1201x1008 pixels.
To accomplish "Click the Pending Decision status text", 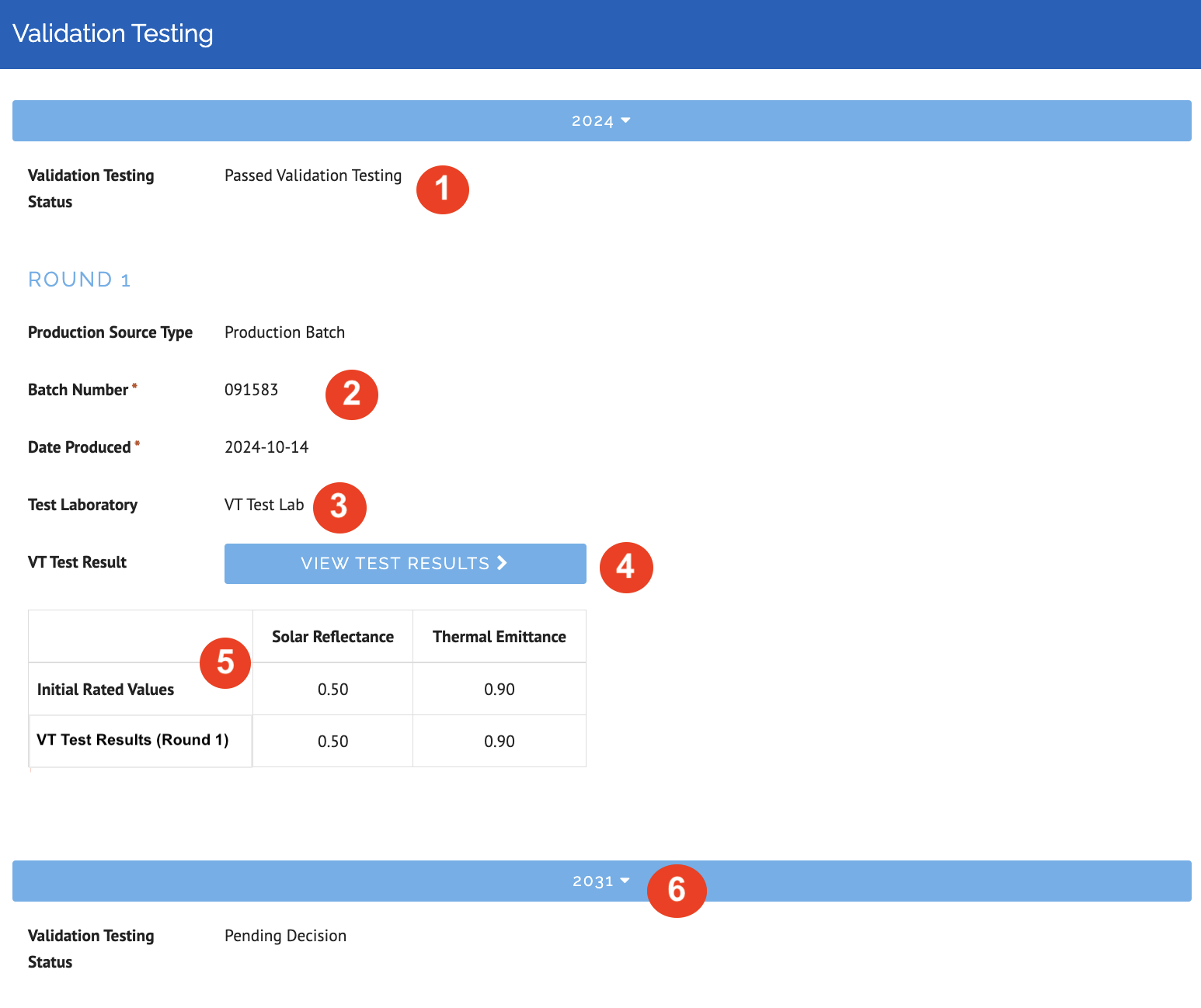I will tap(285, 936).
